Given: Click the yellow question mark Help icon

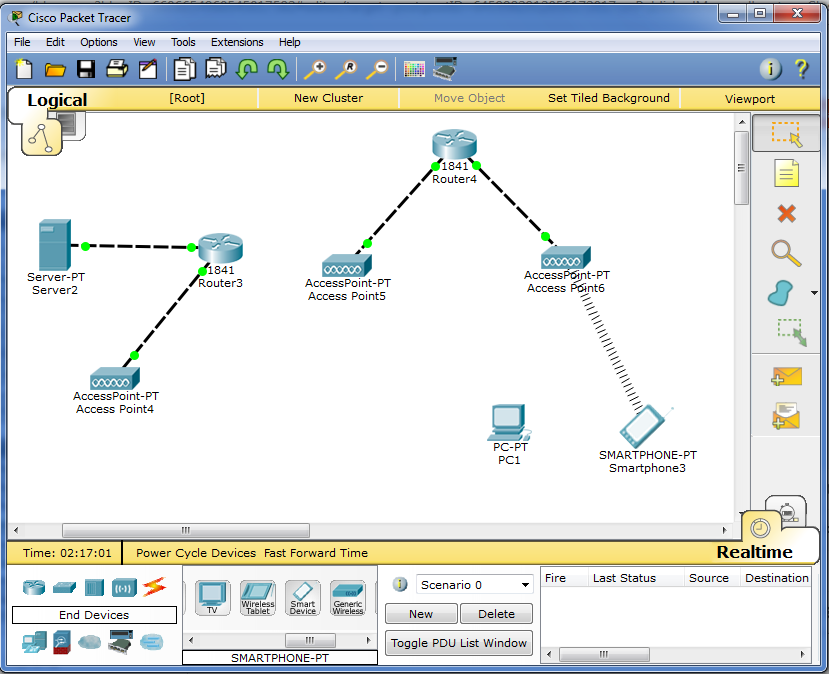Looking at the screenshot, I should click(802, 69).
